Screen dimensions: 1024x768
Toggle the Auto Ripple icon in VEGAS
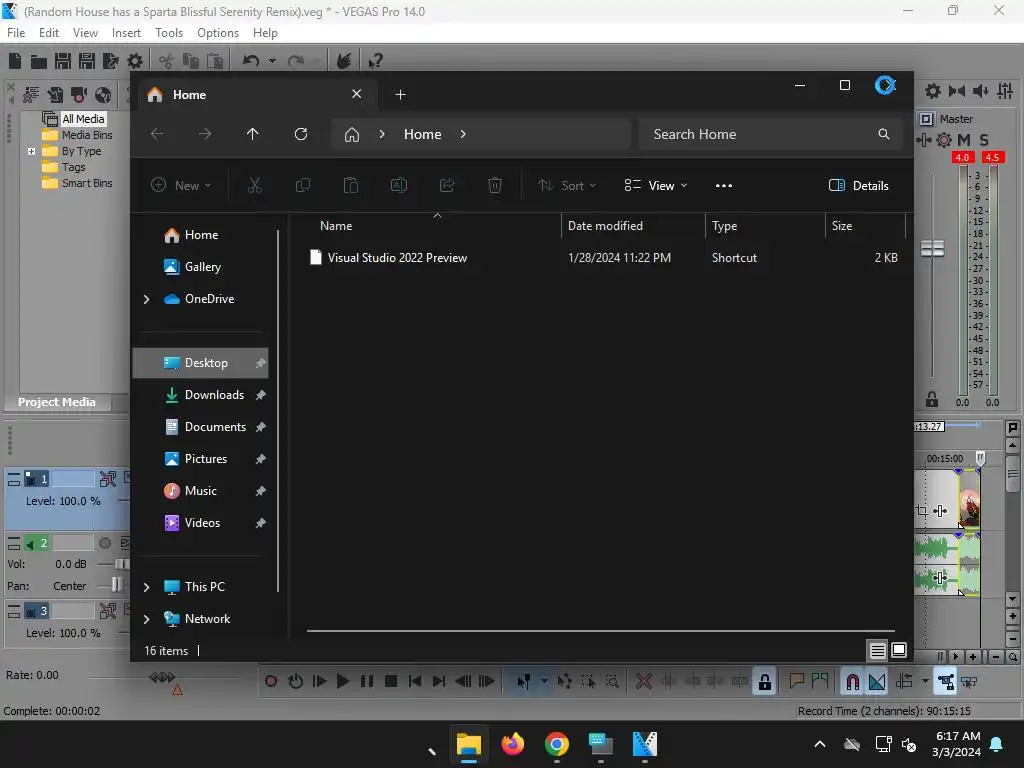(x=904, y=682)
